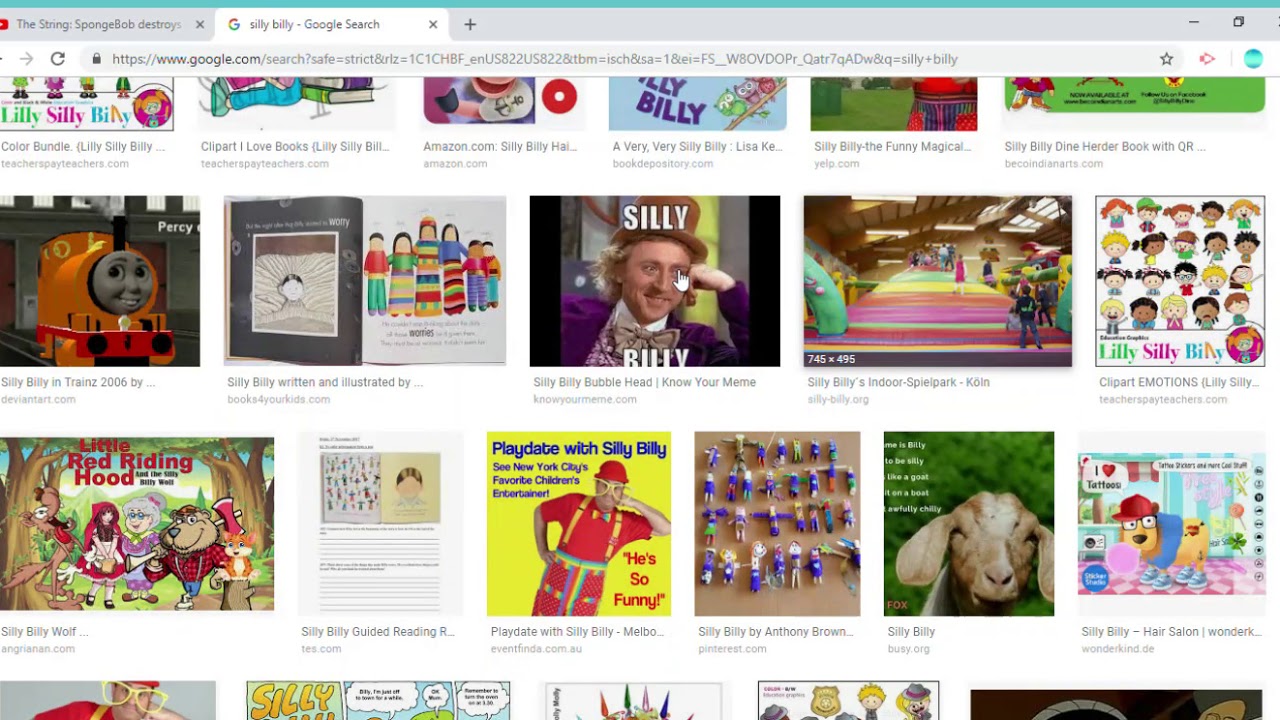Close the SpongeBob YouTube tab
The height and width of the screenshot is (720, 1280).
pyautogui.click(x=199, y=24)
